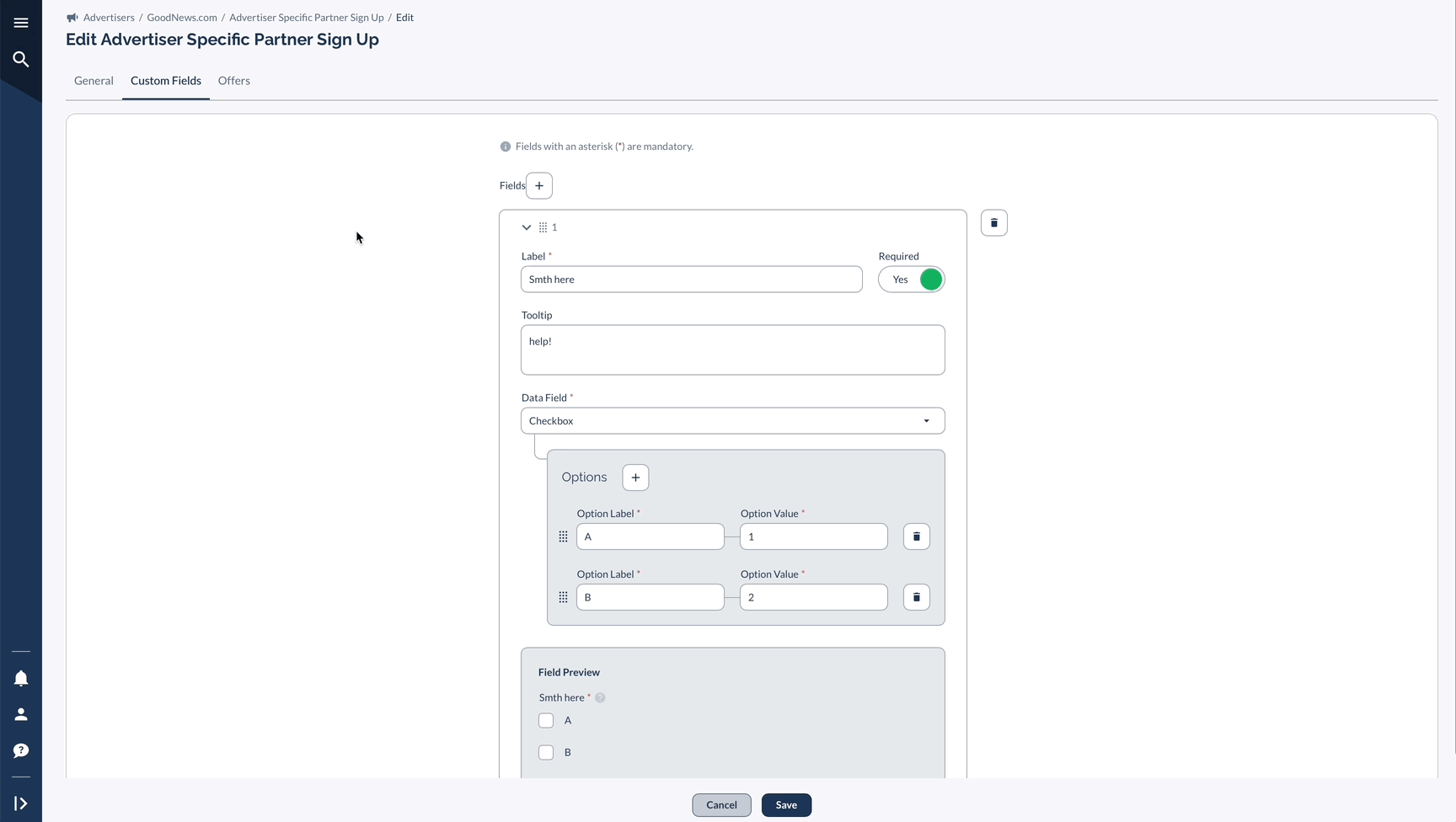Open the hamburger menu in sidebar

click(x=21, y=23)
